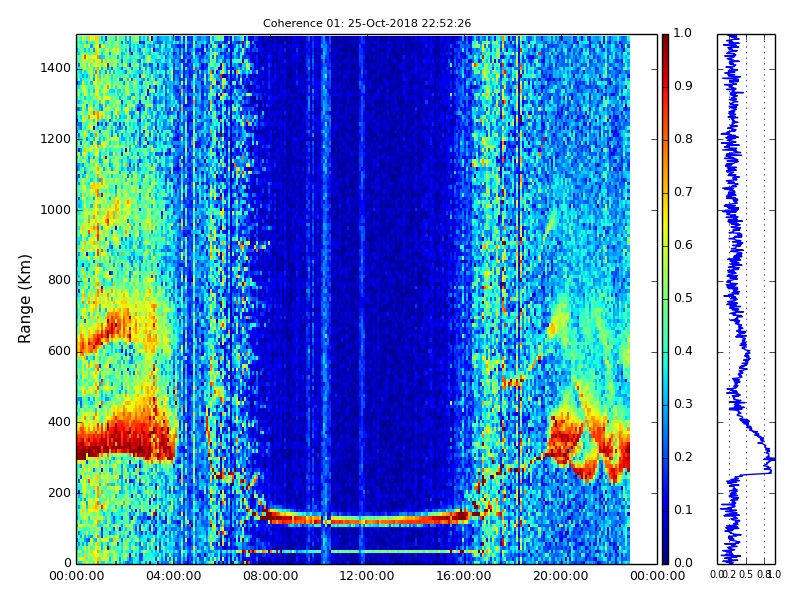Click the 20:00:00 time axis label
The image size is (800, 600).
click(561, 577)
